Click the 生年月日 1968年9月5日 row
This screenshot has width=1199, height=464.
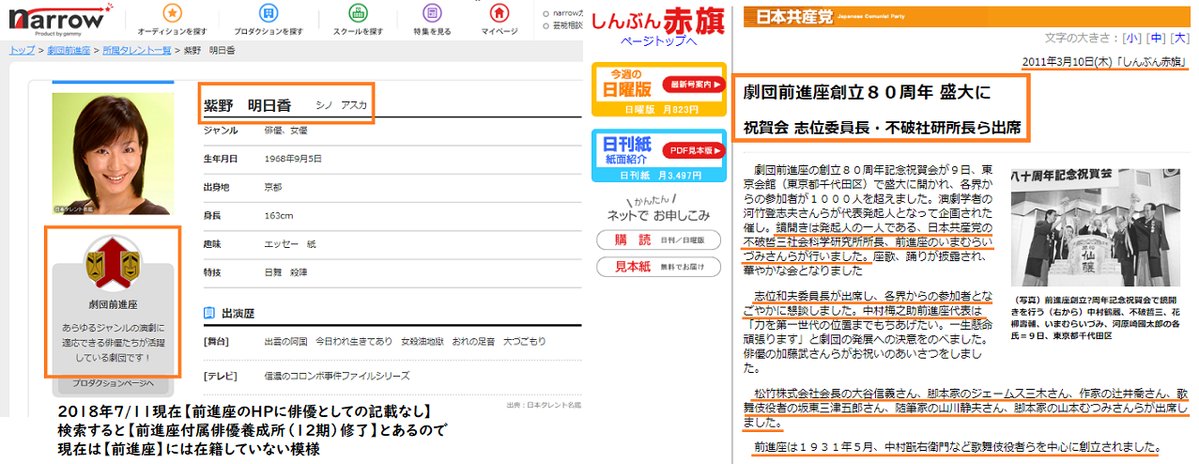tap(392, 159)
